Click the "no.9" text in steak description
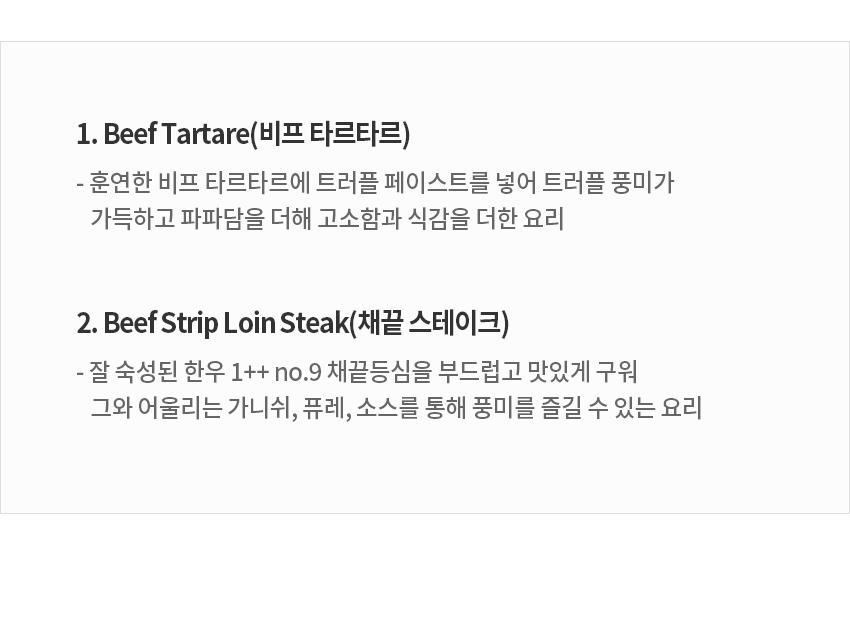The image size is (850, 638). click(x=297, y=372)
